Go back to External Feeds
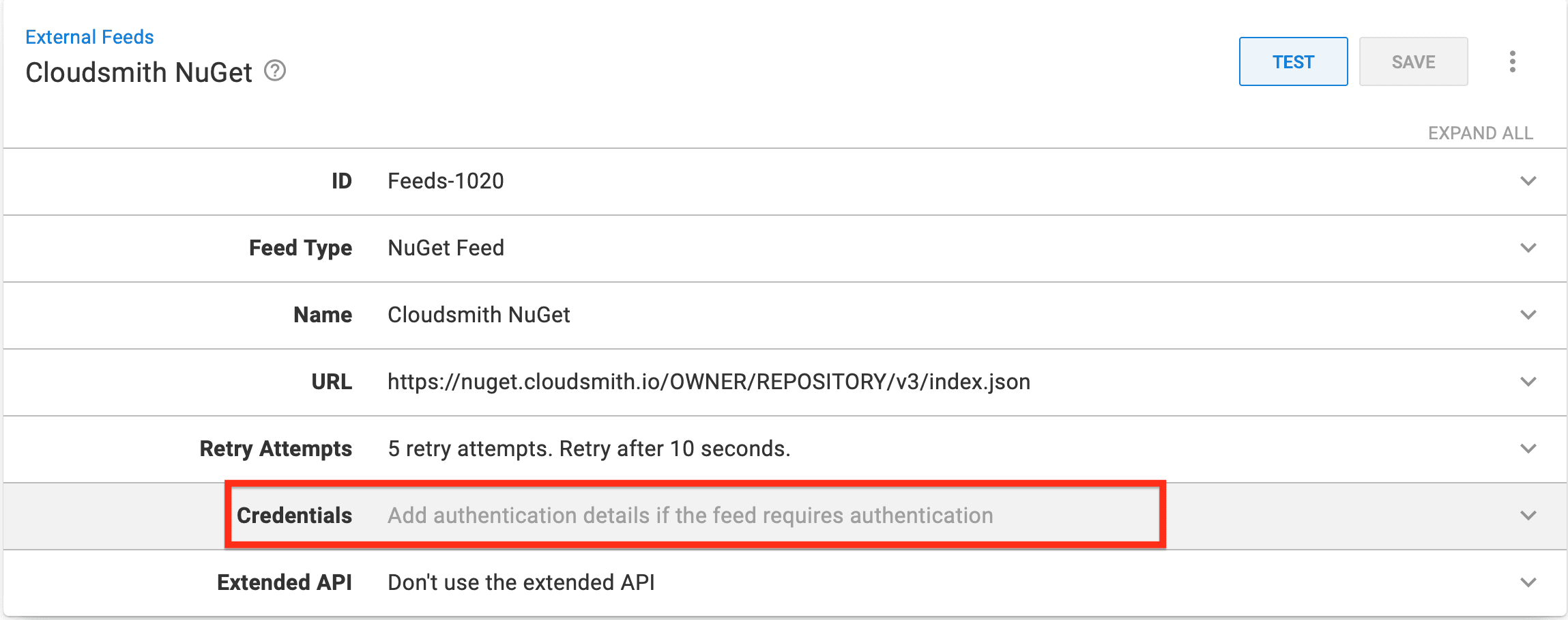Image resolution: width=1568 pixels, height=620 pixels. (89, 37)
